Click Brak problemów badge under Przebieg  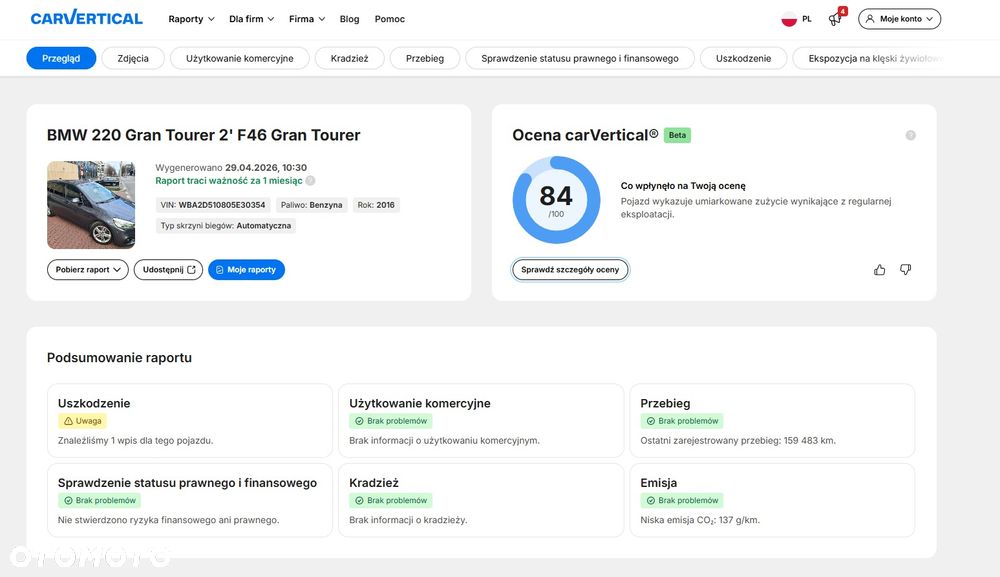point(682,421)
